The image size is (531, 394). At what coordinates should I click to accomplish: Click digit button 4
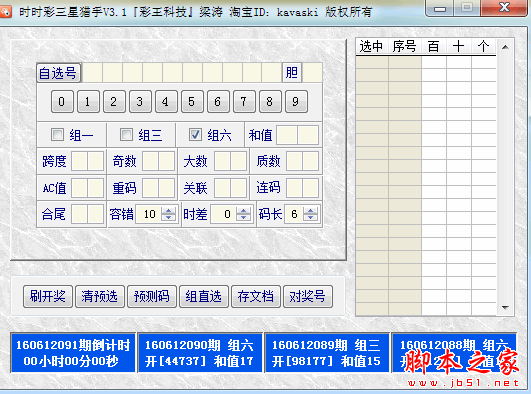[166, 101]
